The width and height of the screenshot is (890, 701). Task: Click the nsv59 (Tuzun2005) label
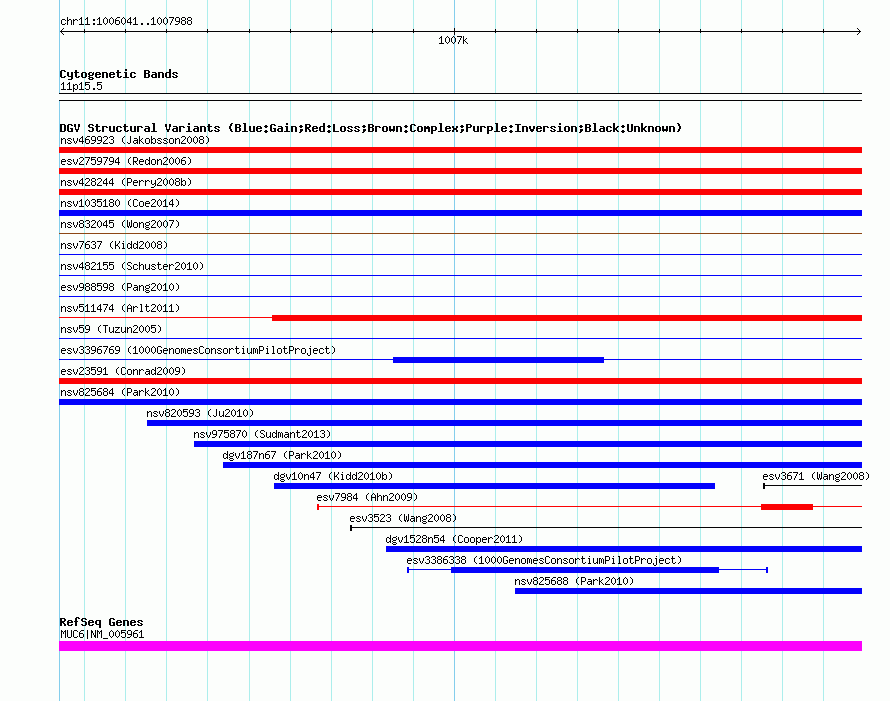point(111,329)
